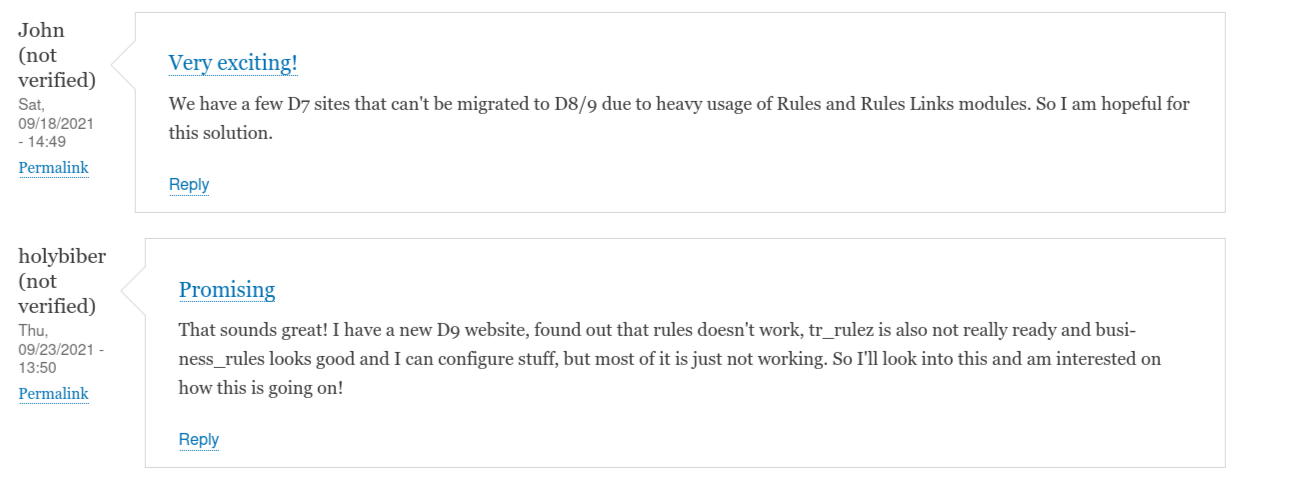Click "(not verified)" label under John
The height and width of the screenshot is (492, 1308).
click(57, 66)
